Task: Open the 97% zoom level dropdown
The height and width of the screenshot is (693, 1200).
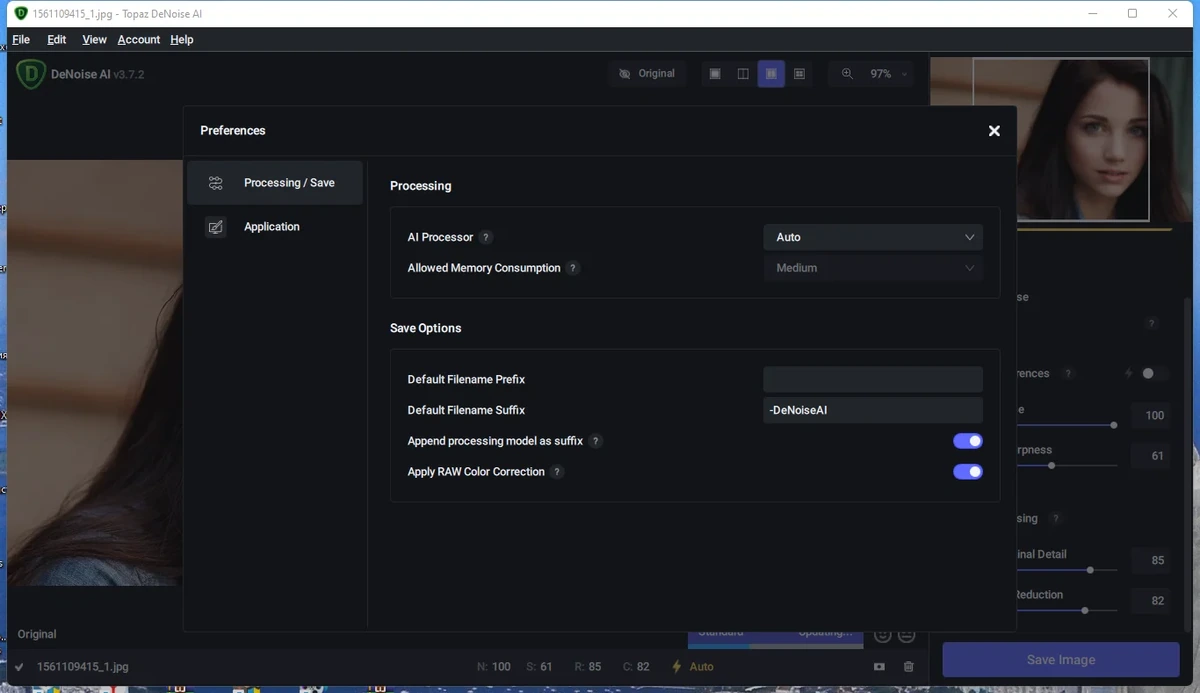Action: (x=888, y=74)
